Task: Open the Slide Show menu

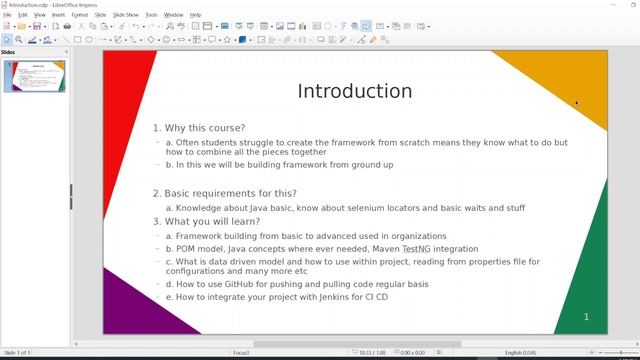Action: [126, 15]
